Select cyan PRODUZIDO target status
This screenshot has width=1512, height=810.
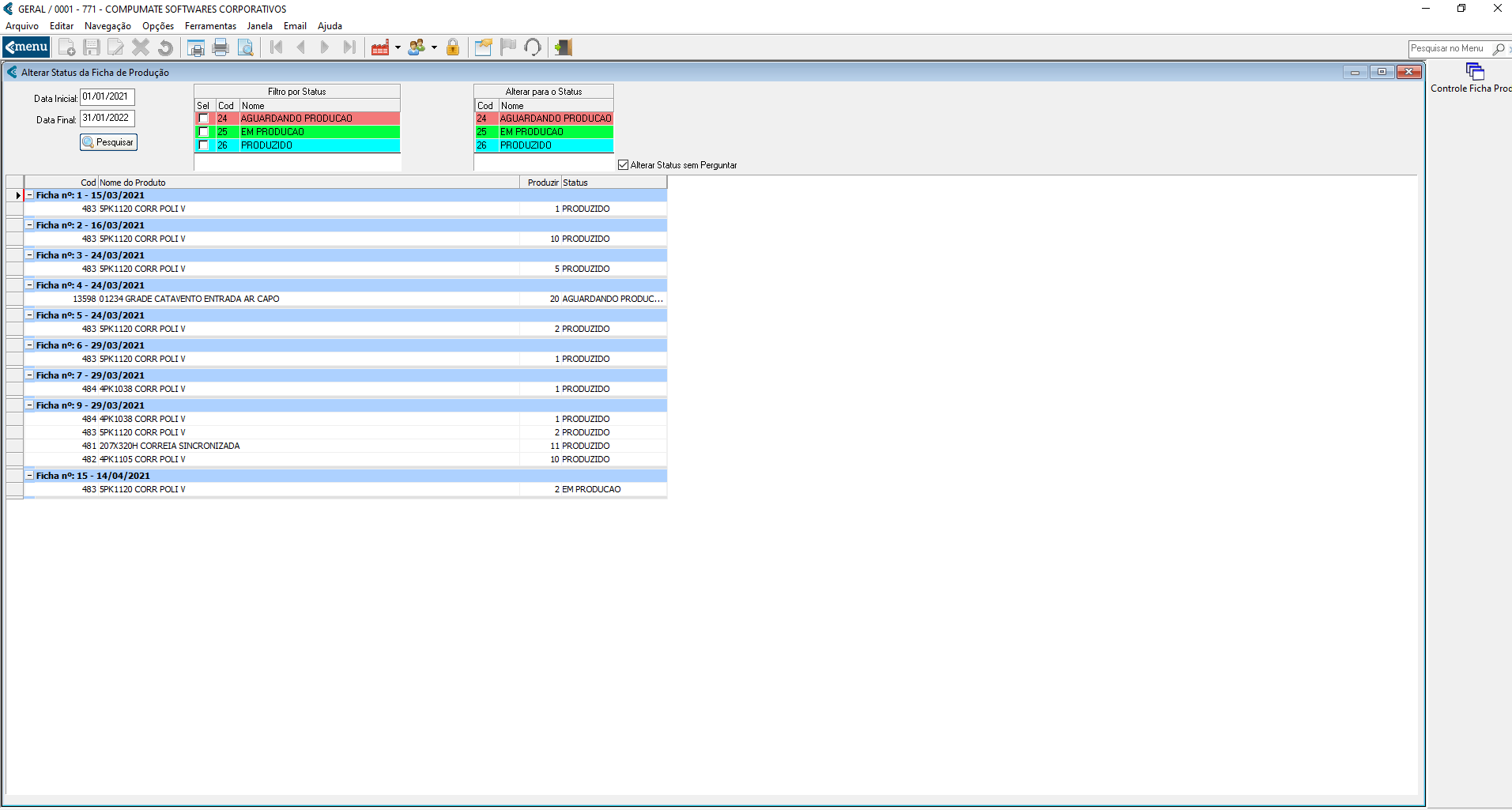click(544, 145)
